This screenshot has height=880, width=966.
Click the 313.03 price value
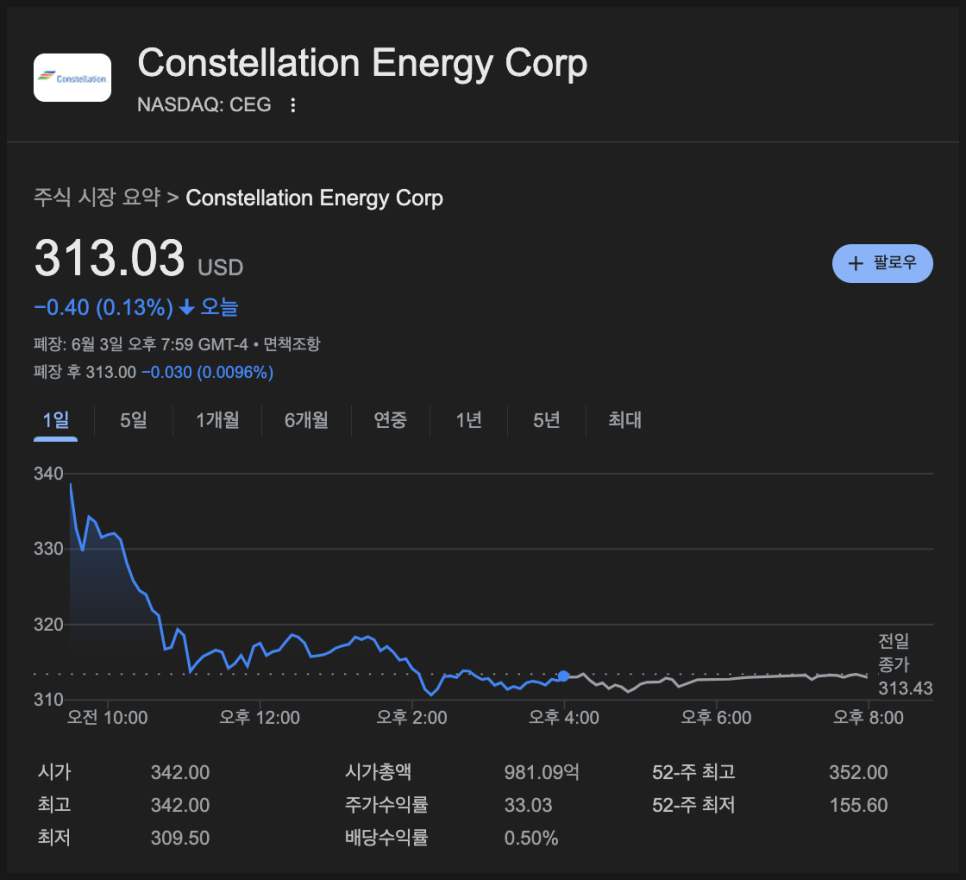[x=110, y=258]
